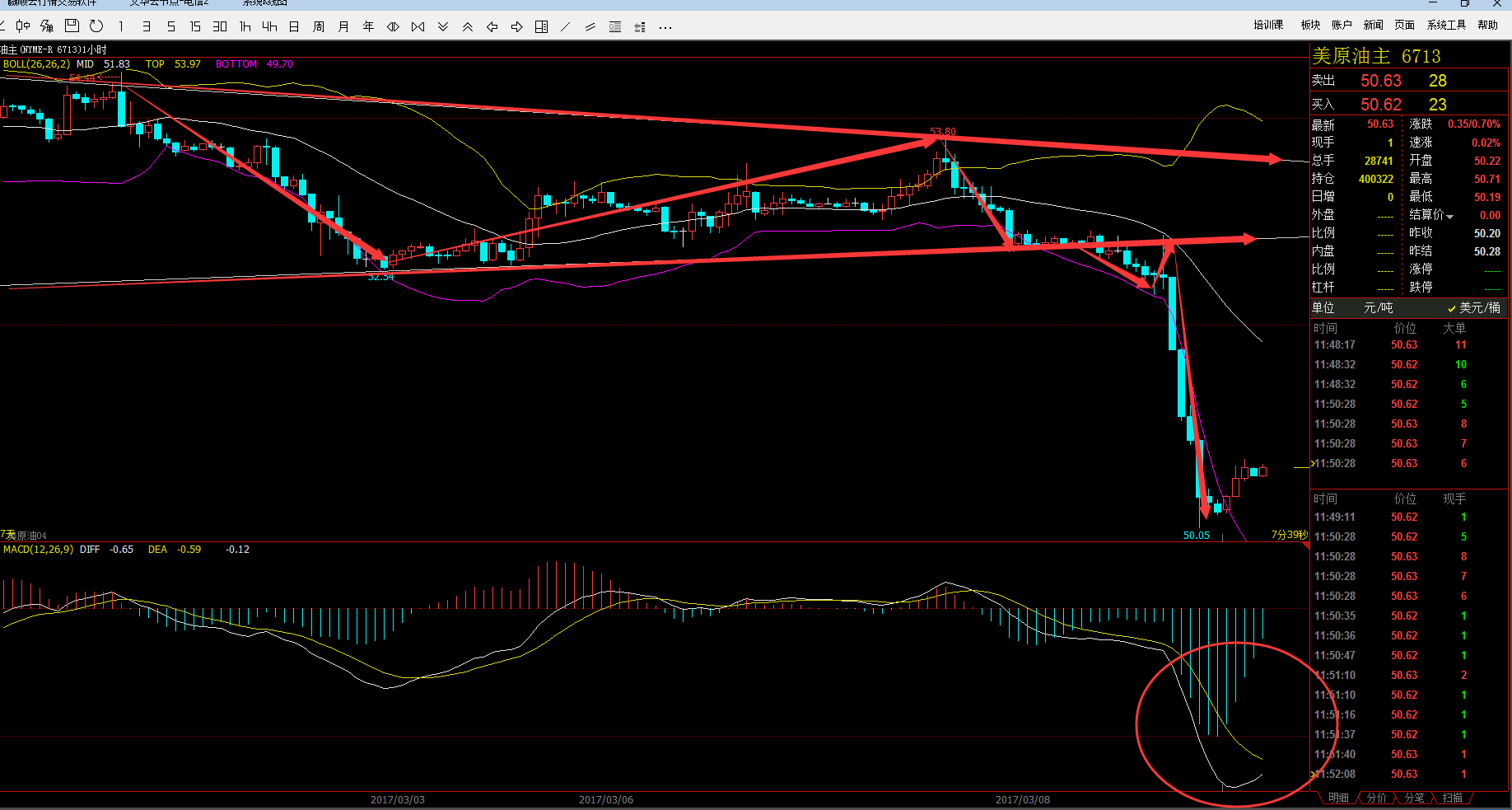Open the more tools ellipsis menu
The width and height of the screenshot is (1512, 810).
tap(665, 27)
